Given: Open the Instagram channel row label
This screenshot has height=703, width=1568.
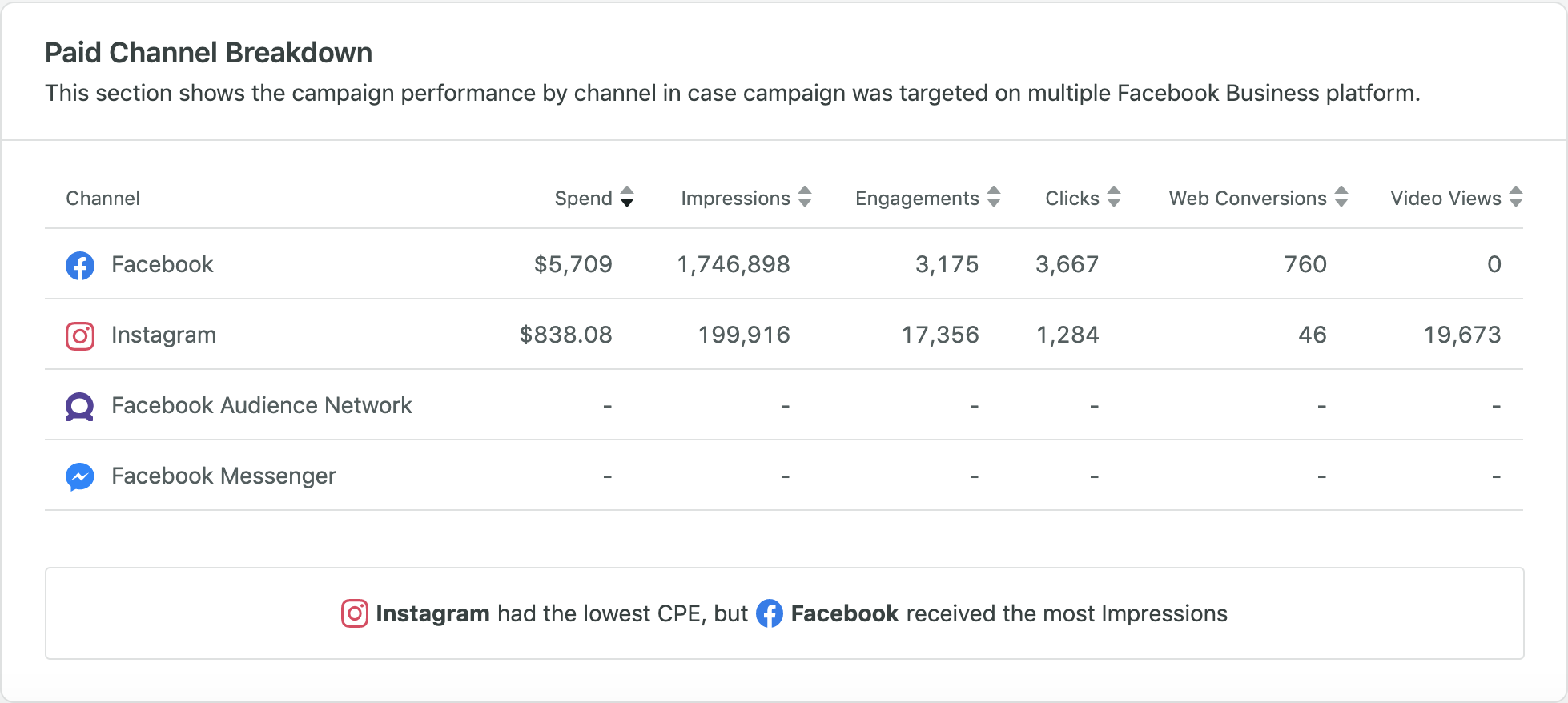Looking at the screenshot, I should pos(164,335).
